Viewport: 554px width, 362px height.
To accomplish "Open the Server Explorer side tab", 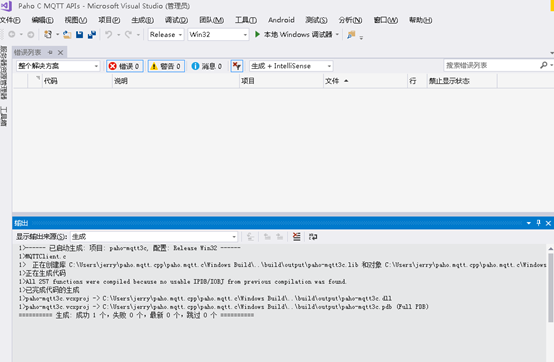I will tap(4, 72).
